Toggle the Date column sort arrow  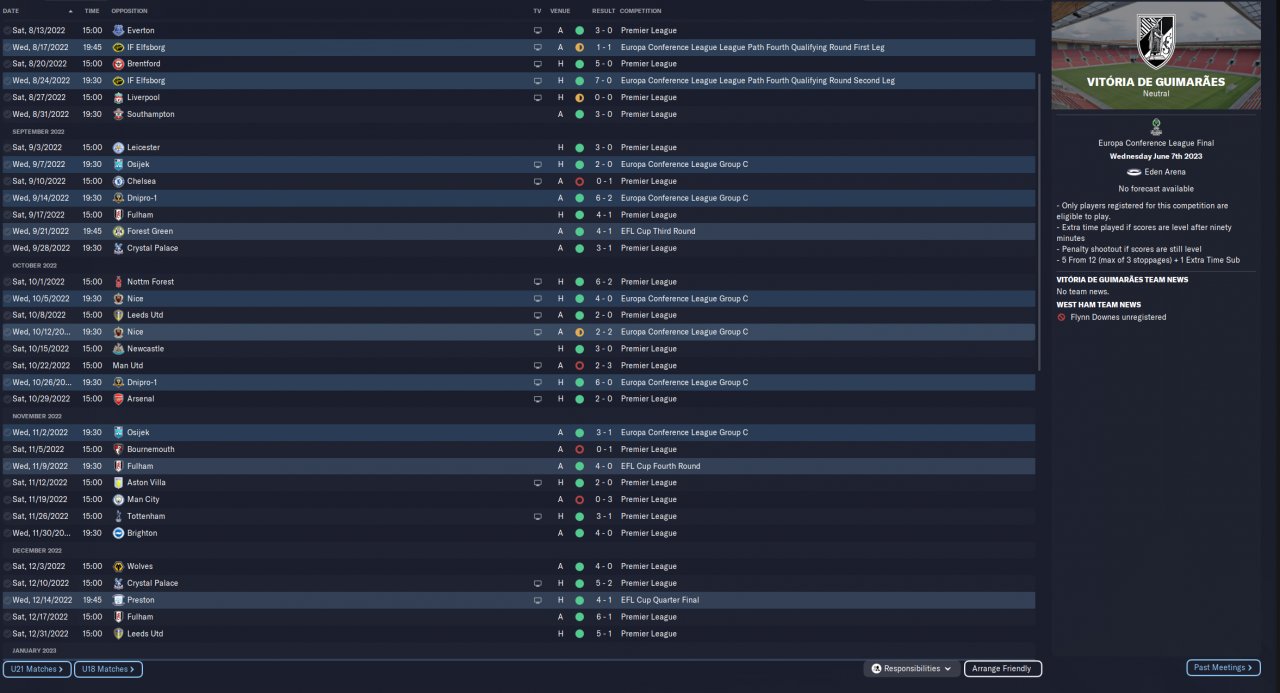[70, 11]
